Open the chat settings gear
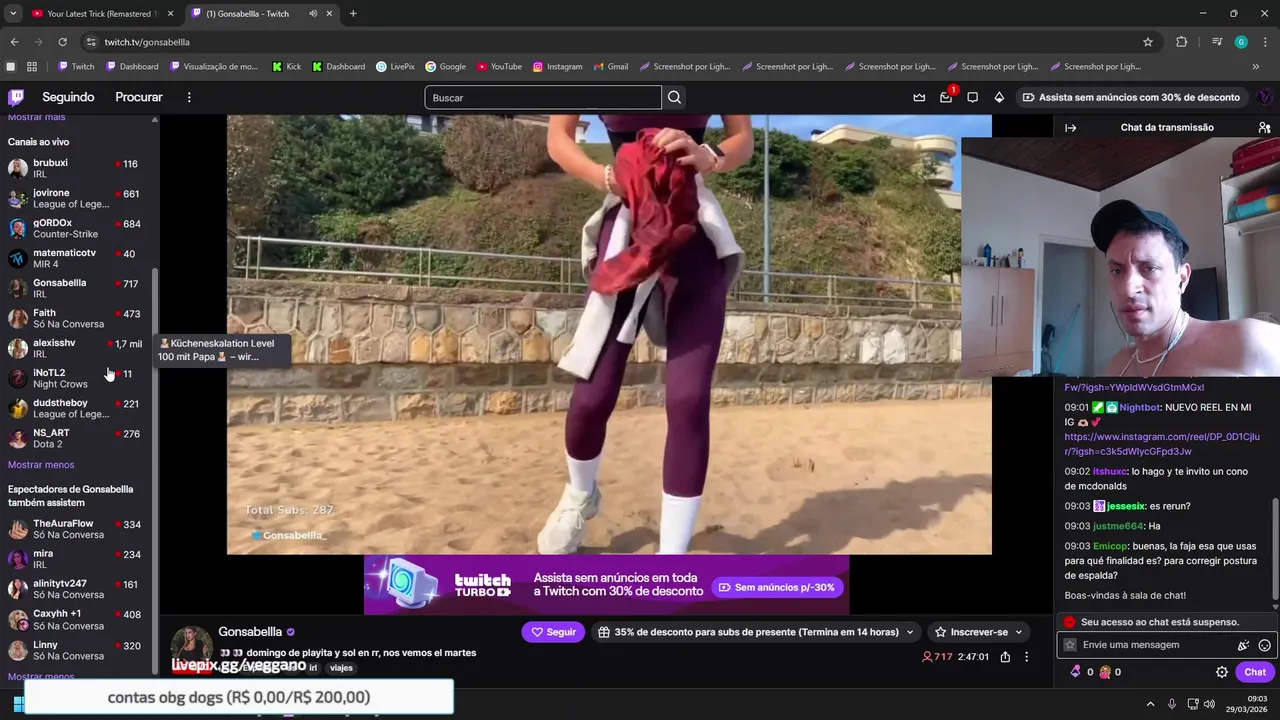The image size is (1280, 720). pos(1221,672)
